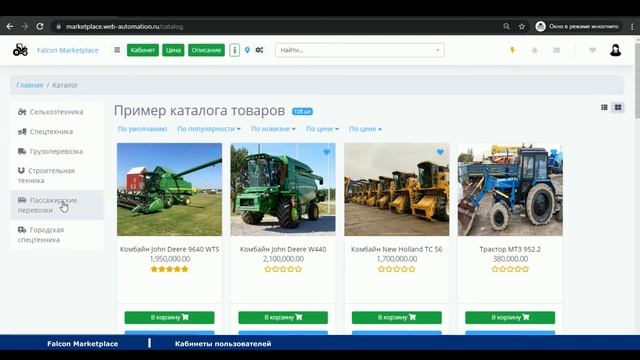Switch to grid view layout
640x360 pixels.
pos(618,107)
